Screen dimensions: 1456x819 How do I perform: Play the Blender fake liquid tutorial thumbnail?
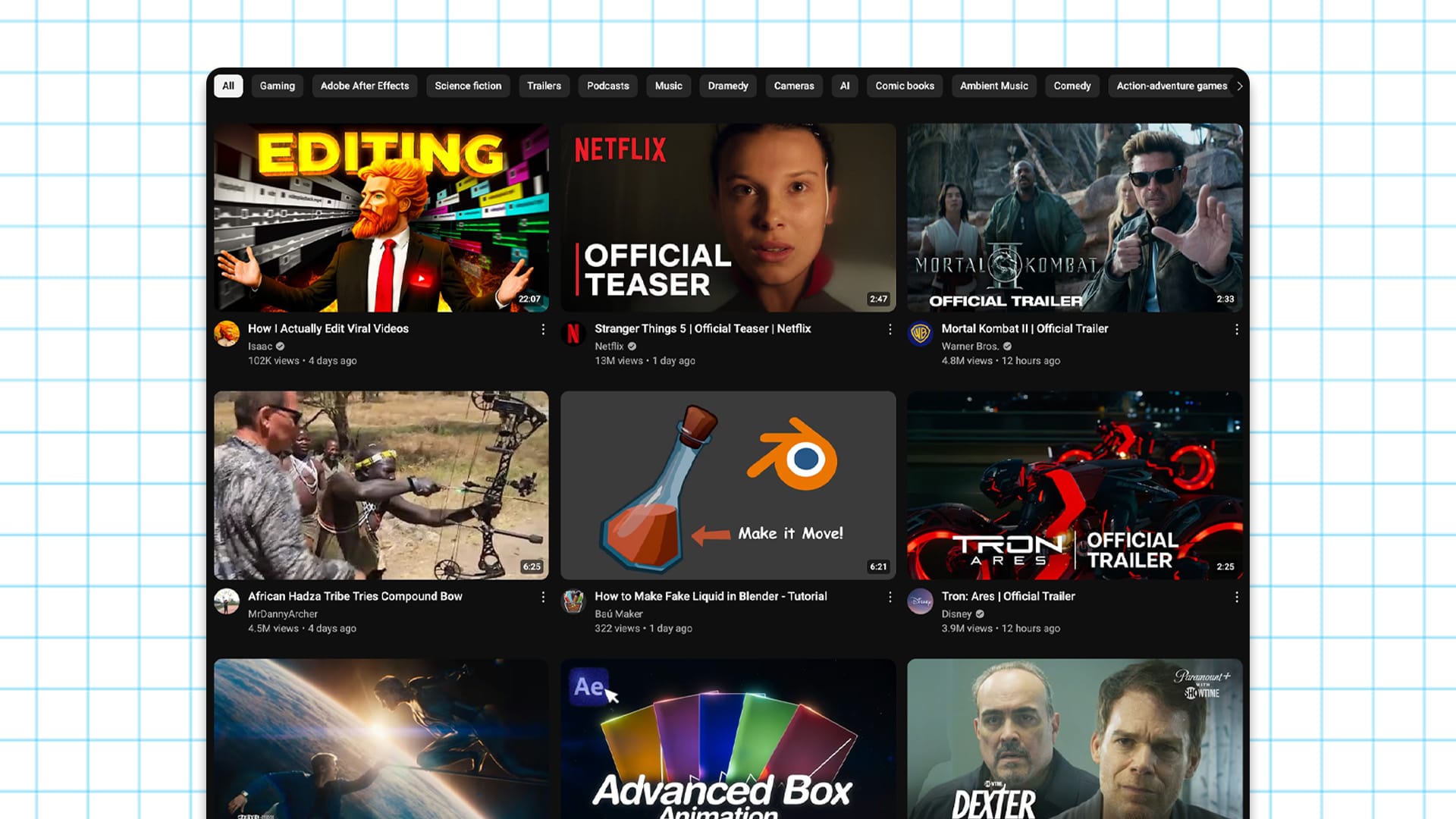[x=728, y=485]
